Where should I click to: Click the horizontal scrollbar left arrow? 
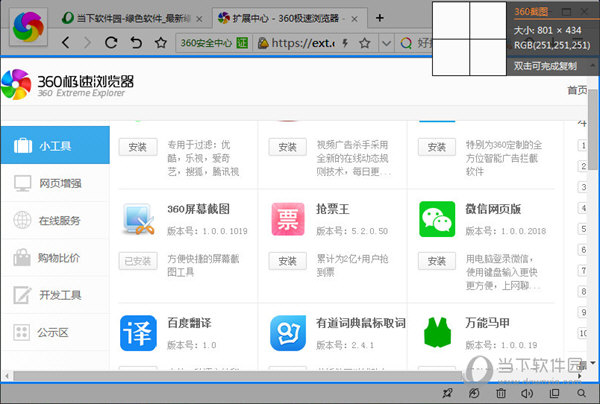click(7, 376)
